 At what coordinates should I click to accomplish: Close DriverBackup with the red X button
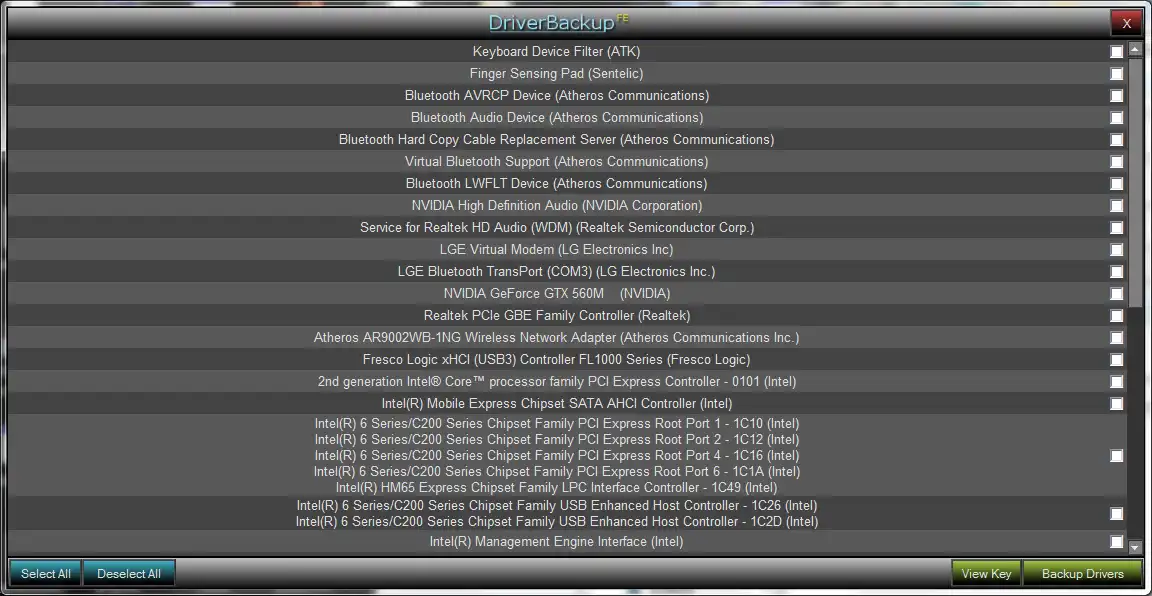coord(1126,24)
